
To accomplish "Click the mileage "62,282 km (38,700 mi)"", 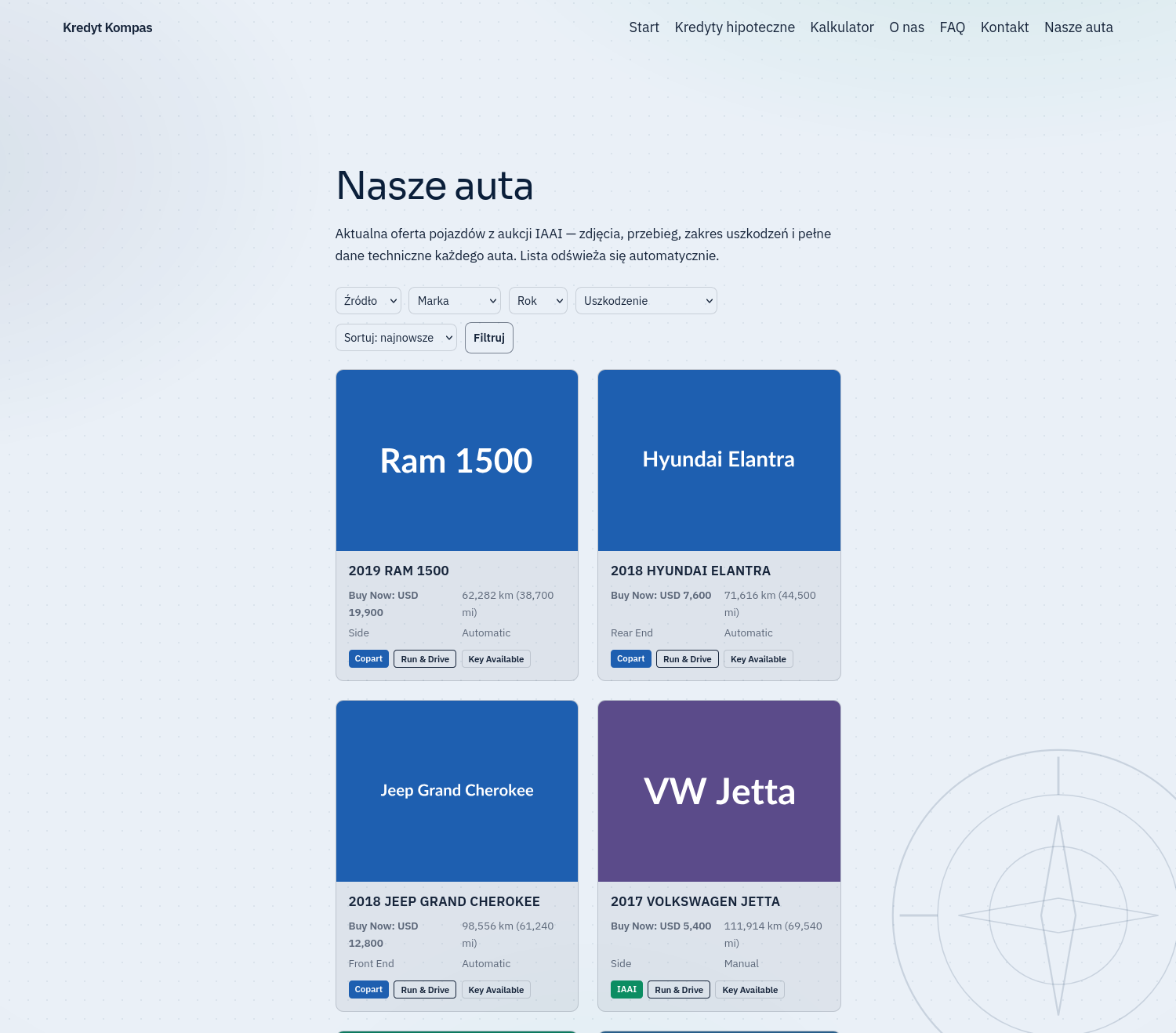I will pyautogui.click(x=508, y=604).
